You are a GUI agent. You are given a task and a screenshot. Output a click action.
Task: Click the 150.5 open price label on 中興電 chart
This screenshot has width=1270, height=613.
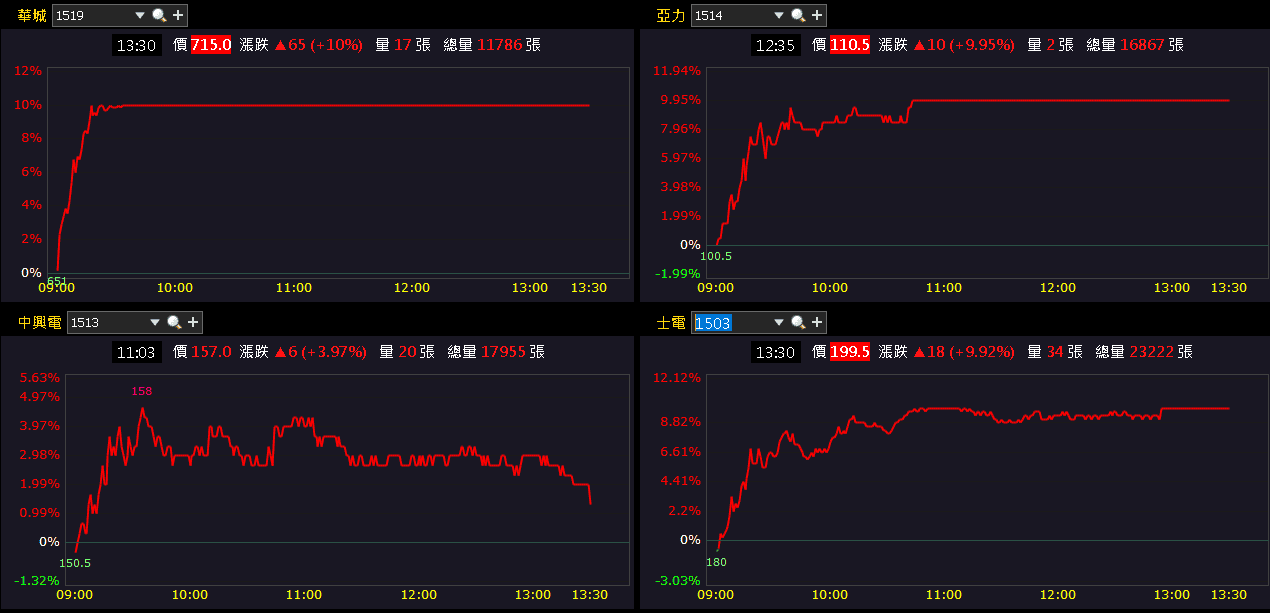click(x=75, y=563)
